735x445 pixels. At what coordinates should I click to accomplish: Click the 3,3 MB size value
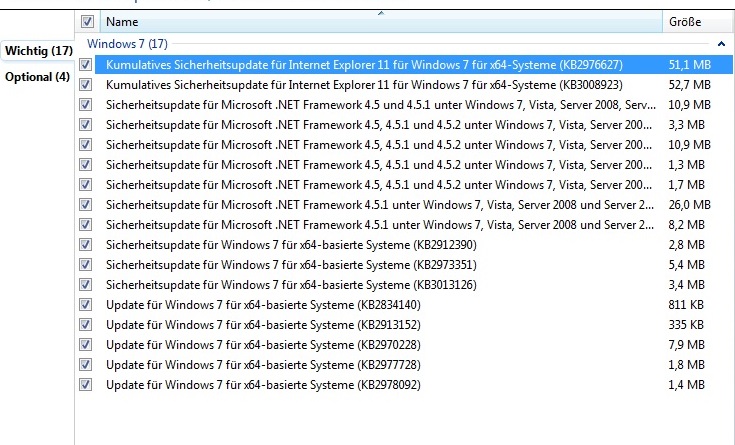(x=686, y=125)
